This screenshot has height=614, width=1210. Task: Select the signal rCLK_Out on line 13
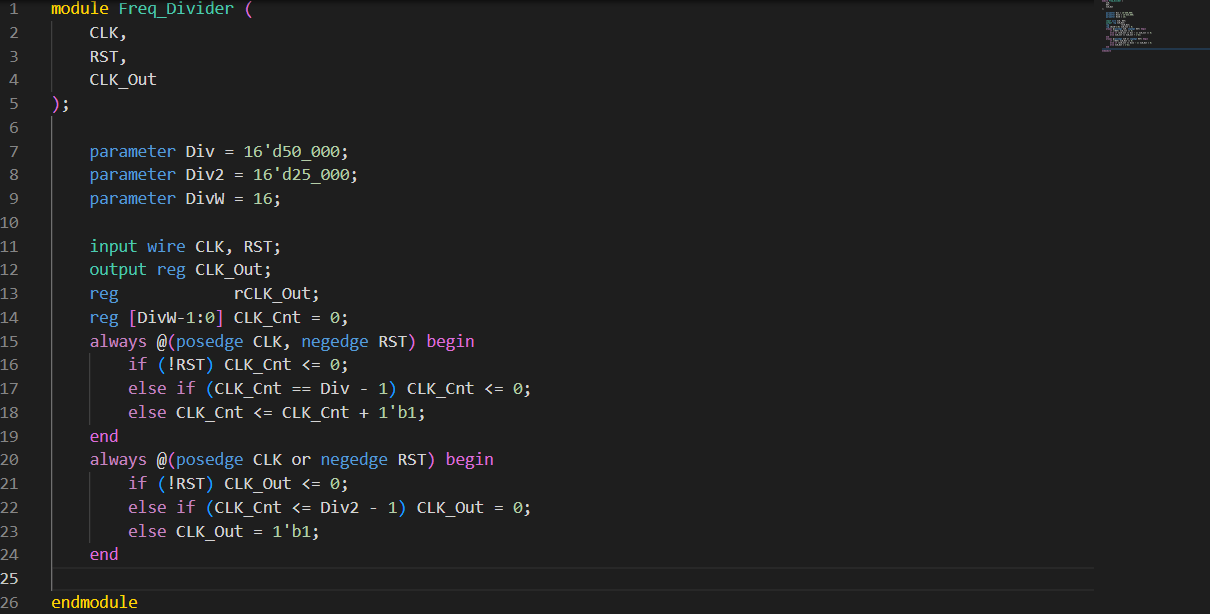click(x=273, y=293)
